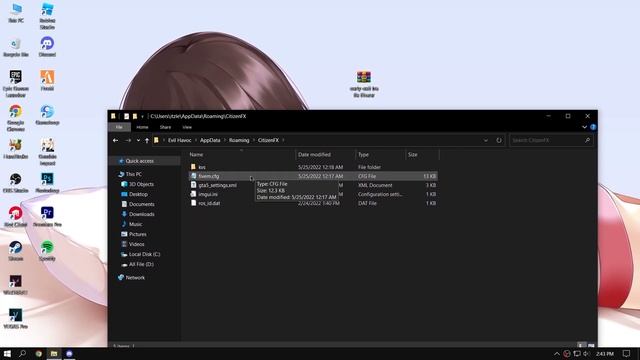Open the Discord taskbar icon
Viewport: 640px width, 360px height.
pos(69,353)
